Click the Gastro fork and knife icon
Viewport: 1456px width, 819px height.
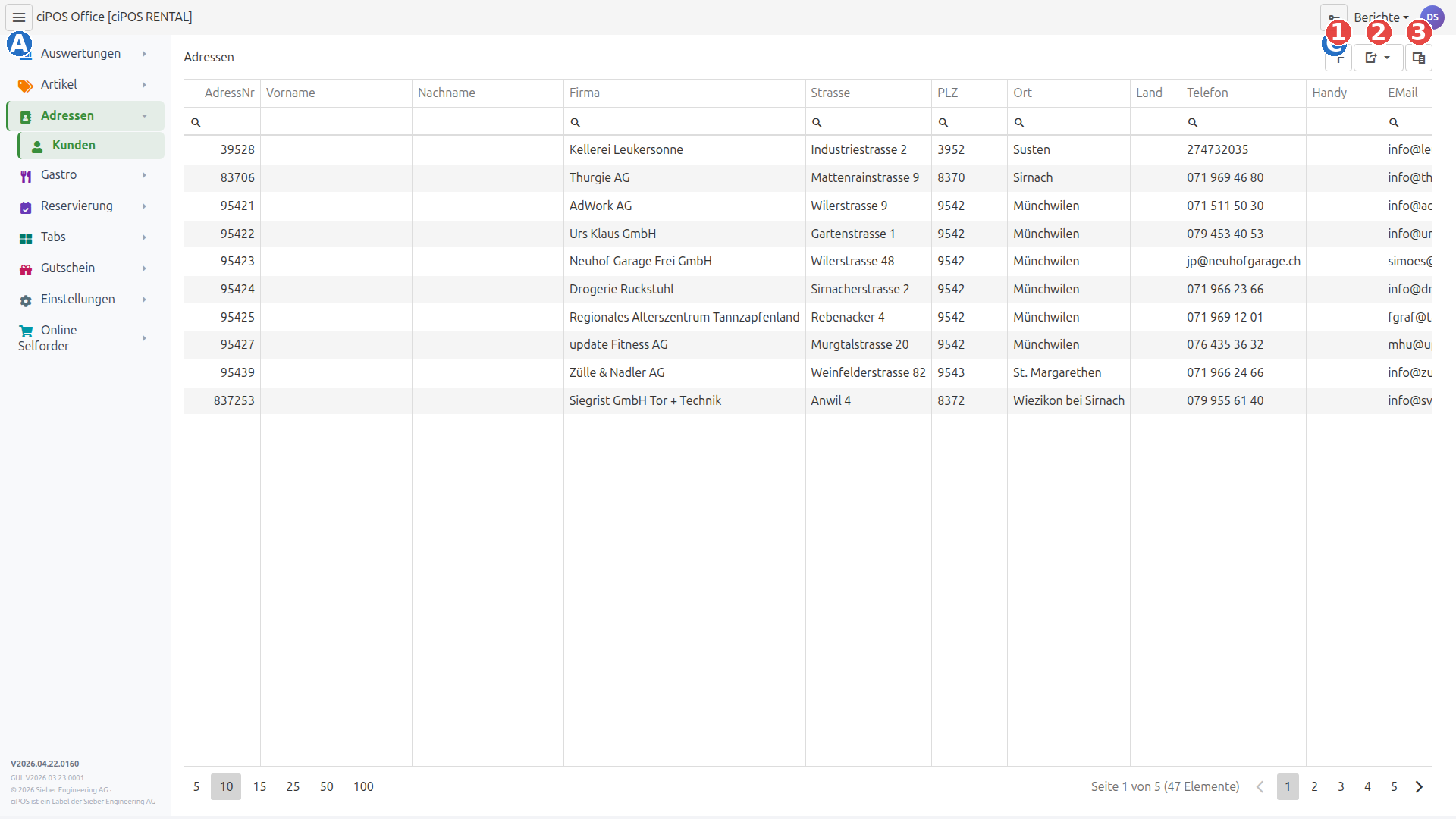pyautogui.click(x=26, y=176)
